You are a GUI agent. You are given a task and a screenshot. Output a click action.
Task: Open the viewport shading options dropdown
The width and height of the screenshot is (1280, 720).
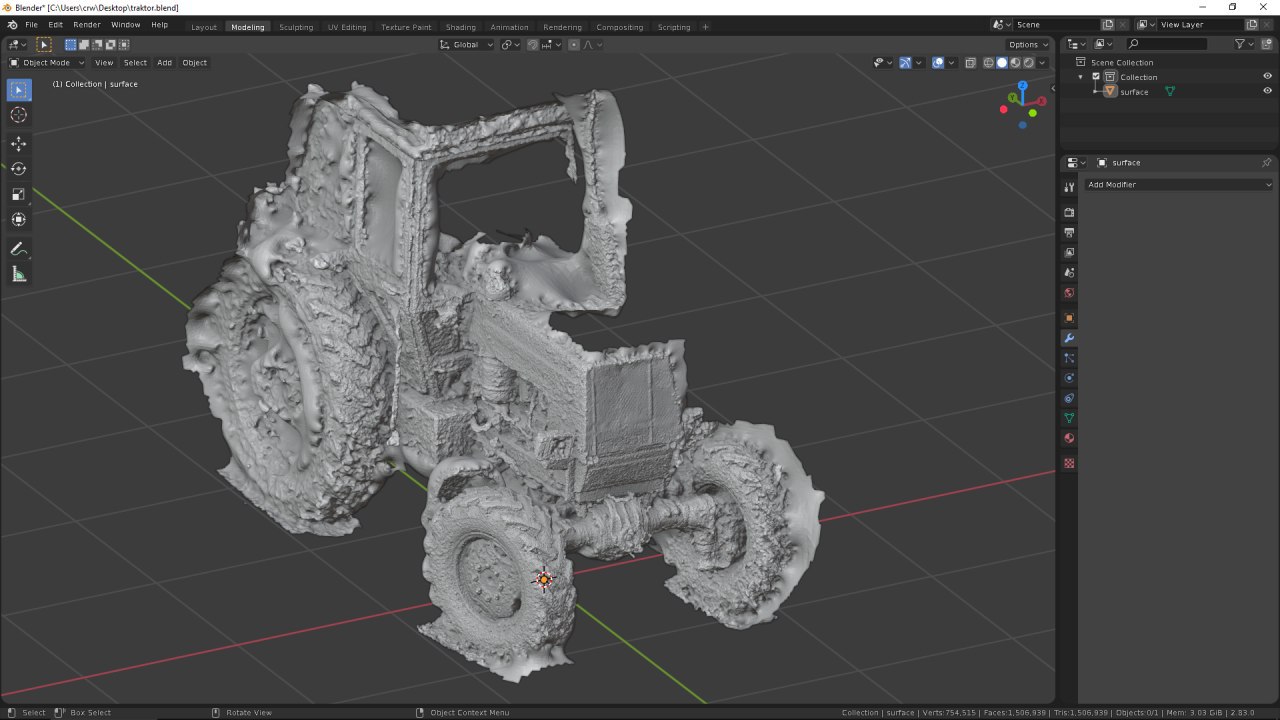[1042, 62]
